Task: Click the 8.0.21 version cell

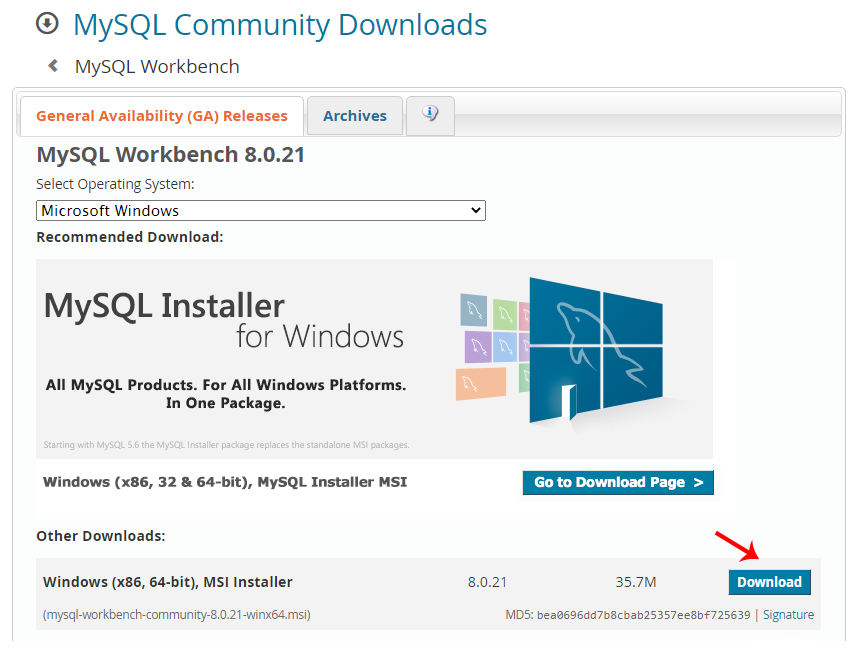Action: [487, 582]
